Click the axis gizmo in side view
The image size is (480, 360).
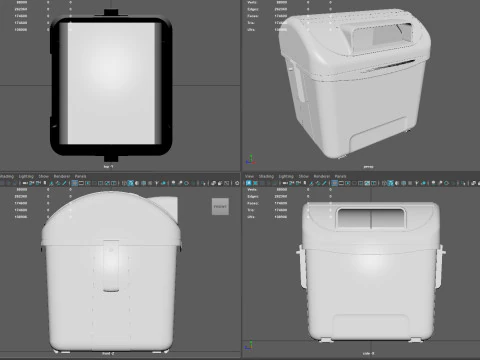tap(249, 345)
